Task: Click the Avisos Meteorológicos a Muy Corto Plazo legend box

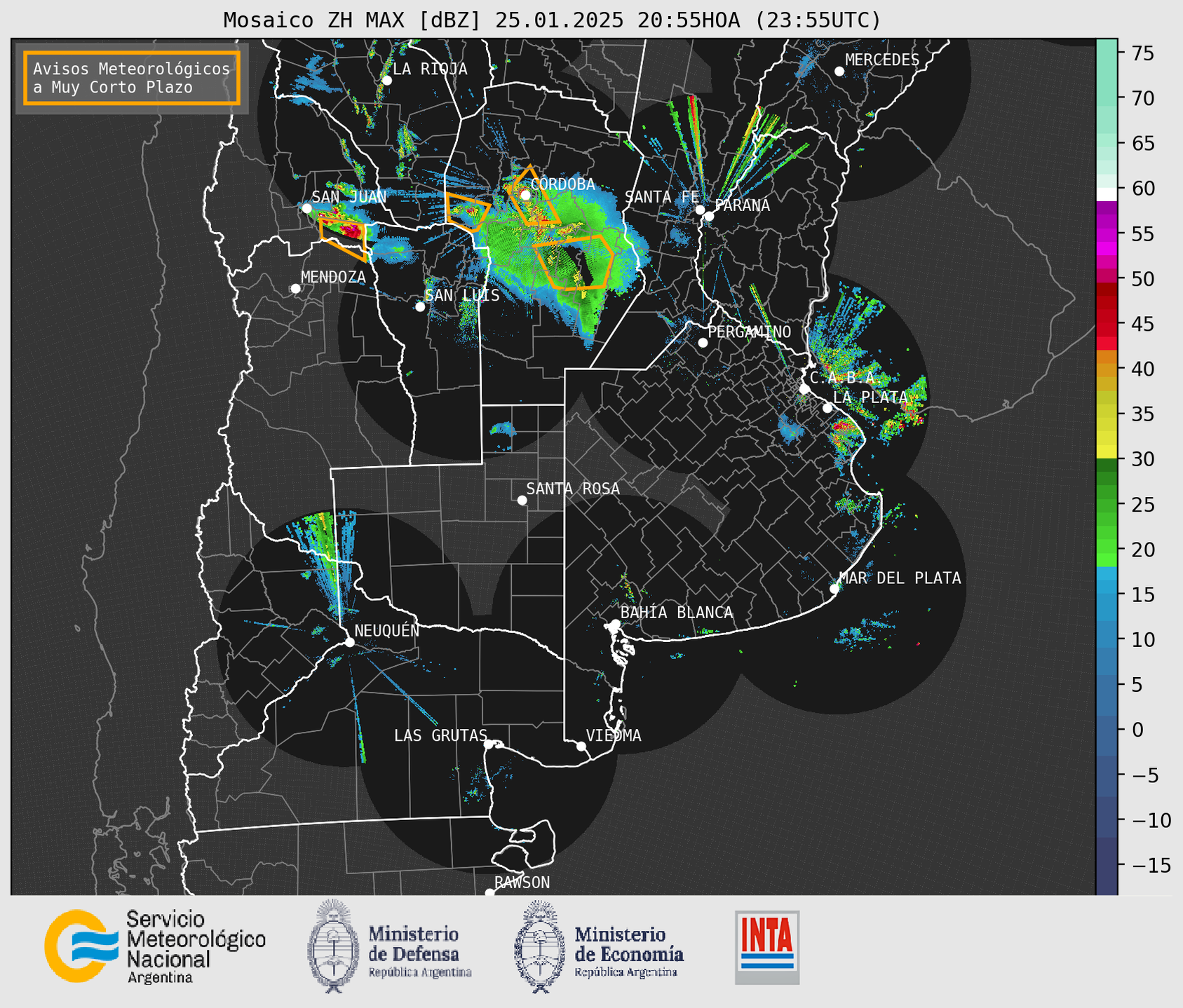Action: pyautogui.click(x=132, y=78)
